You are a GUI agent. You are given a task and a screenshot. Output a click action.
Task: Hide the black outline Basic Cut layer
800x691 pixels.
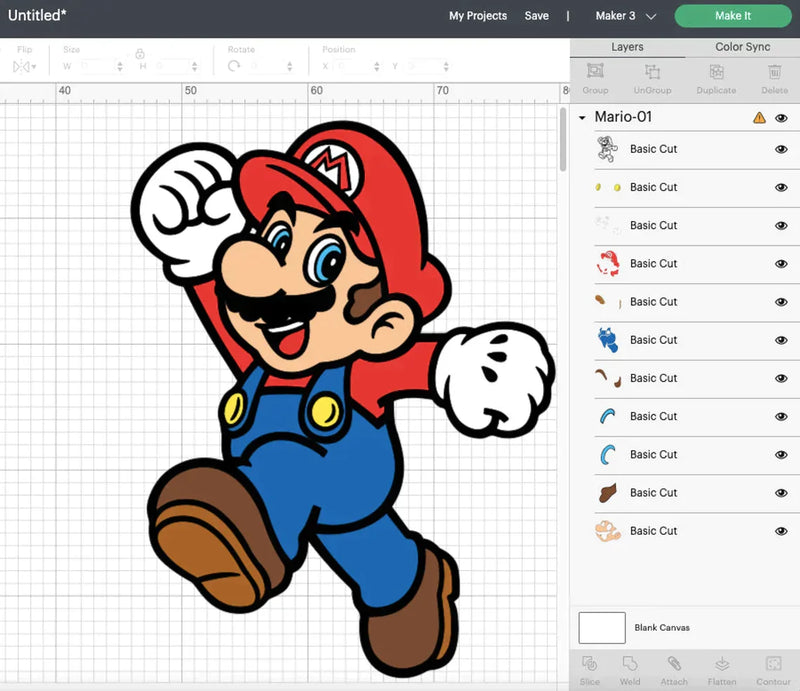click(781, 149)
